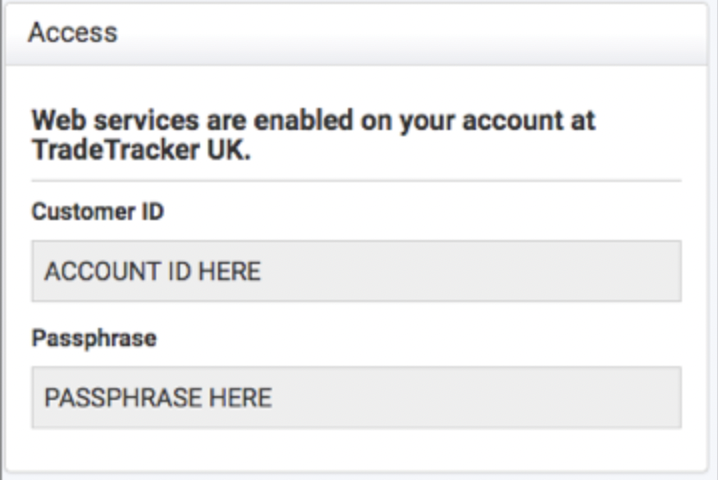The height and width of the screenshot is (480, 718).
Task: Click the Access panel header title
Action: (x=73, y=33)
